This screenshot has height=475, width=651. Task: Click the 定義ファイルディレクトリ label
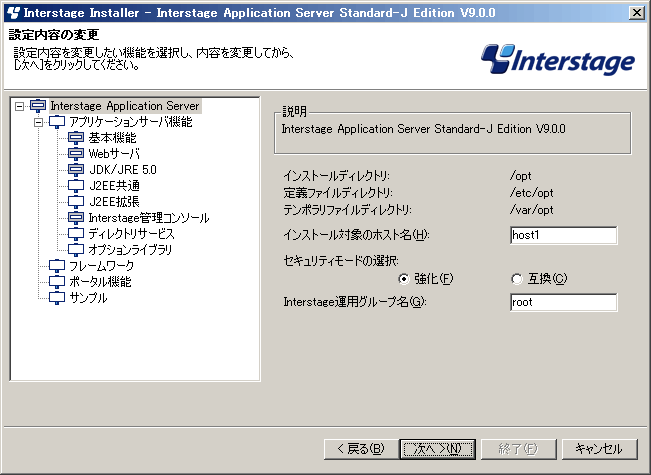(338, 193)
